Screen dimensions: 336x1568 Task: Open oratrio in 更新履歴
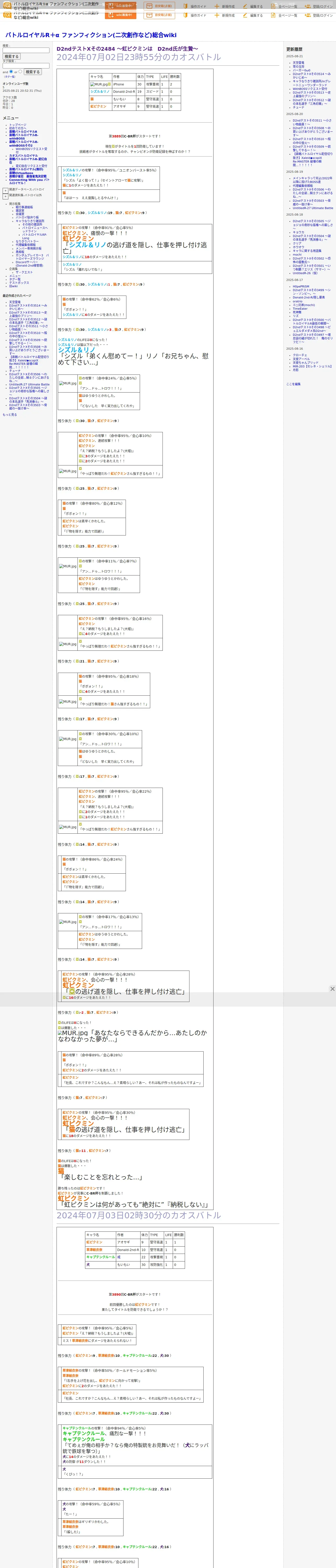[298, 301]
